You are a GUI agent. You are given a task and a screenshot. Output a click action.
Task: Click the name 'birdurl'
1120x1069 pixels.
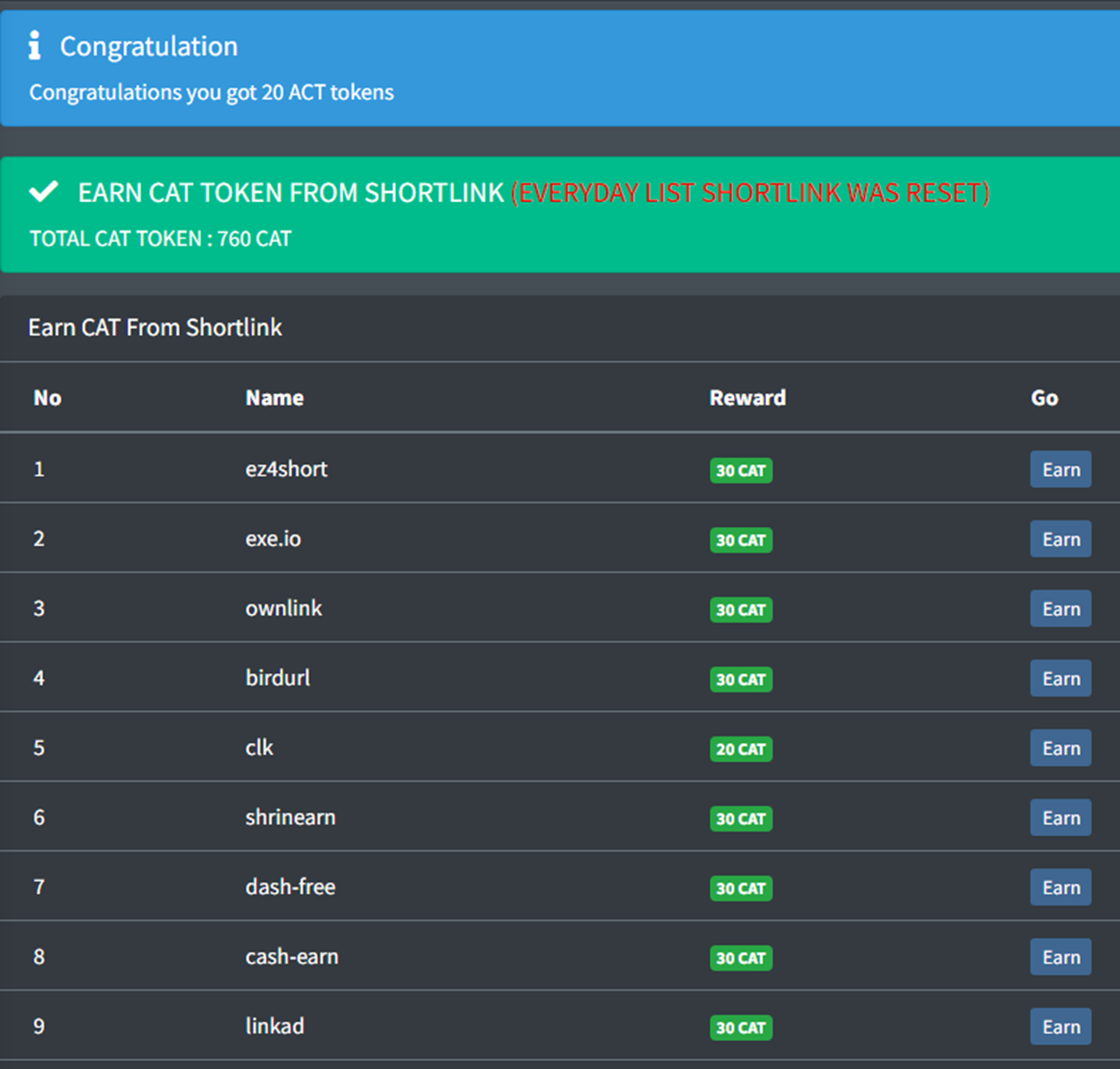click(x=278, y=677)
